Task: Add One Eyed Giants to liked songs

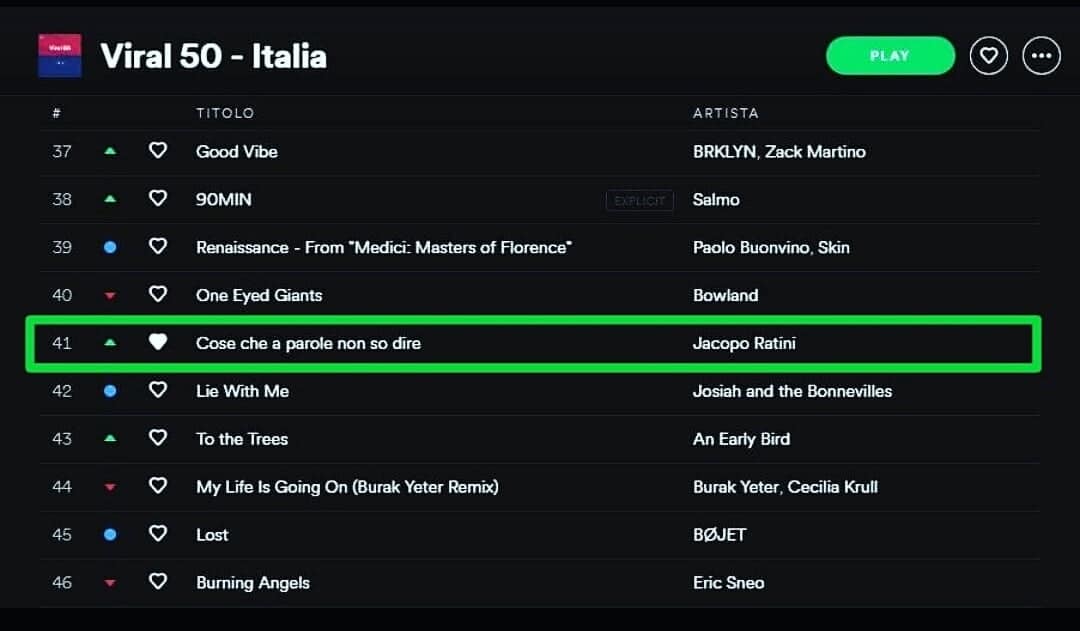Action: tap(158, 294)
